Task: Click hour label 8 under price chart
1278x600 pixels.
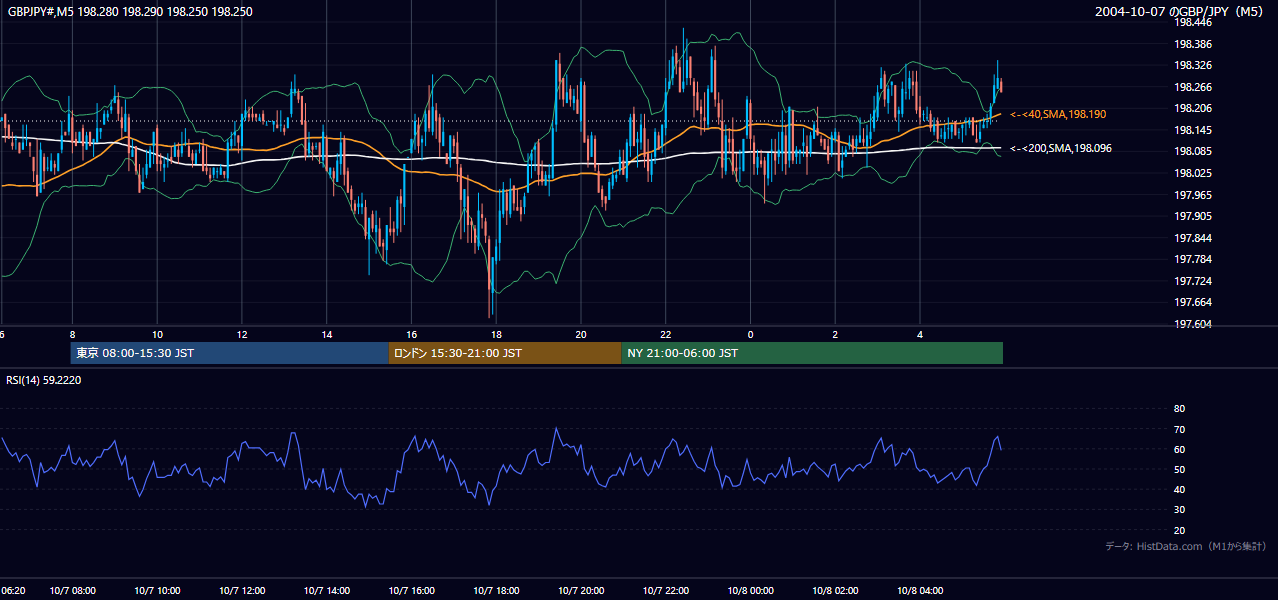Action: [72, 334]
